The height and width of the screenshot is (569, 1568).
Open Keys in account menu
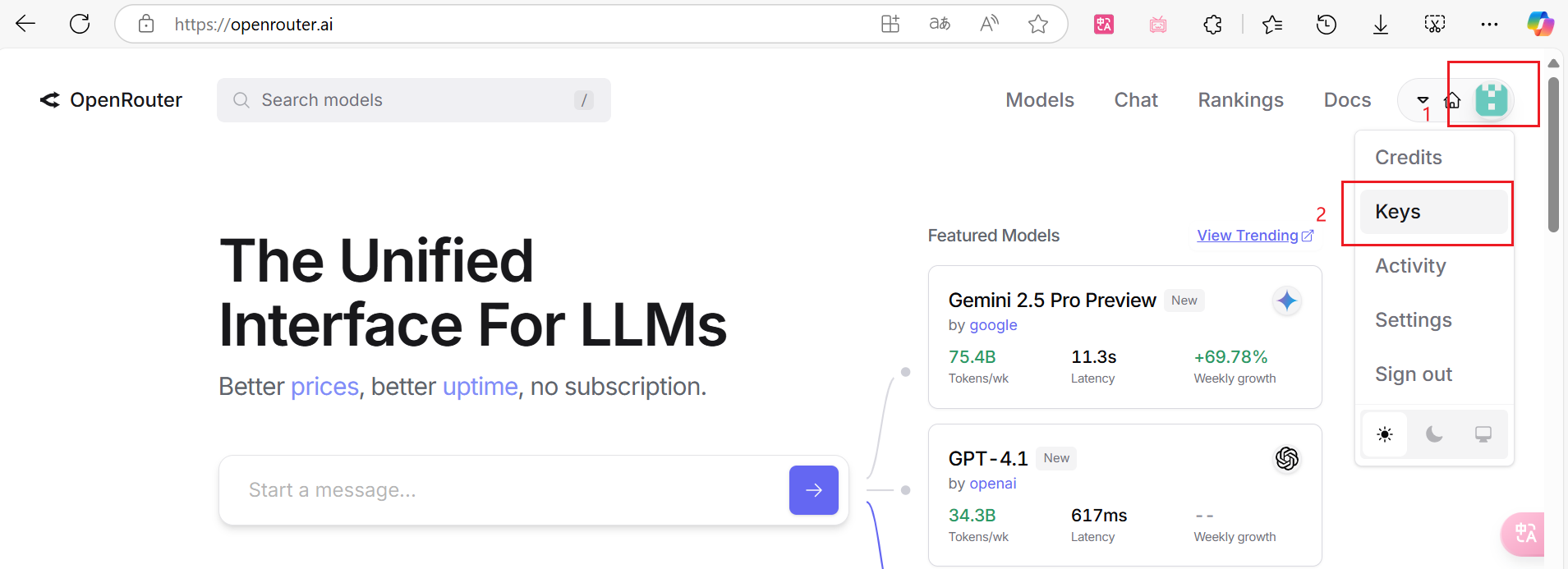[1434, 212]
